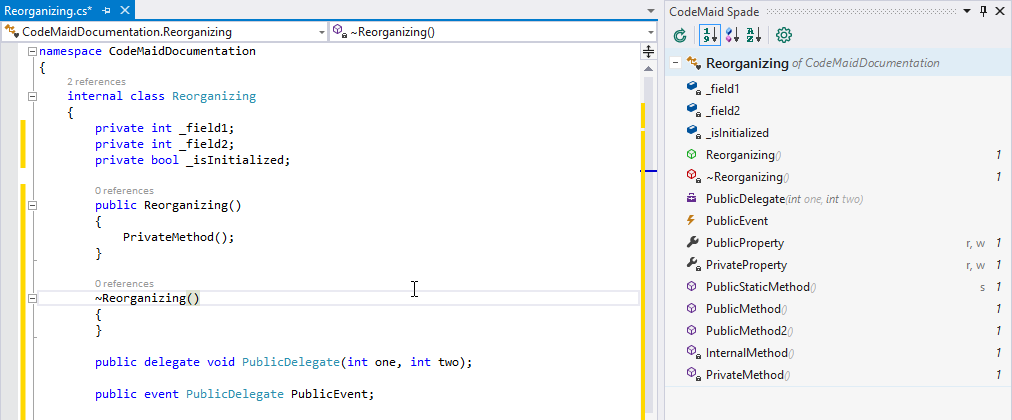The image size is (1012, 420).
Task: Click the PrivateProperty wrench icon
Action: (694, 265)
